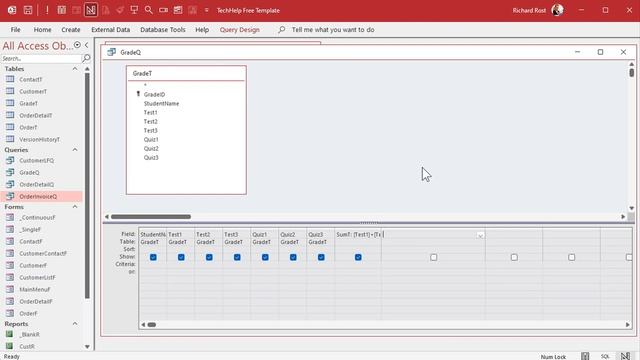This screenshot has height=360, width=640.
Task: Click the Access application logo icon
Action: pos(12,10)
